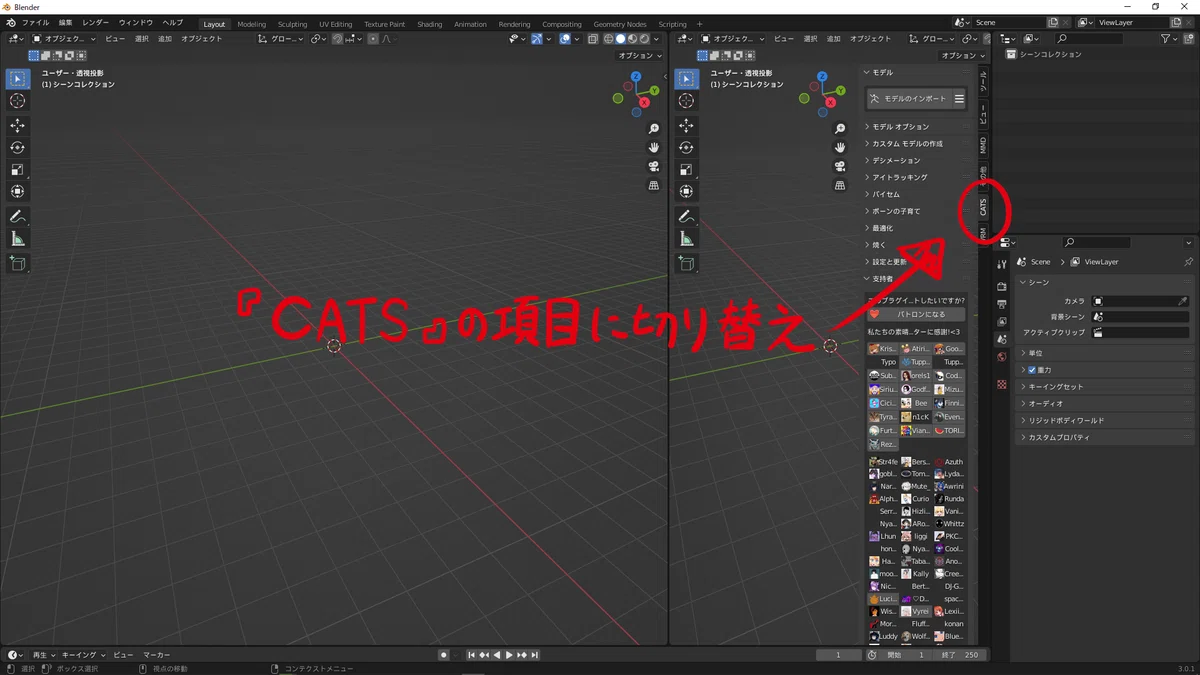Click the outliner filter funnel icon
Image resolution: width=1200 pixels, height=675 pixels.
point(1166,39)
